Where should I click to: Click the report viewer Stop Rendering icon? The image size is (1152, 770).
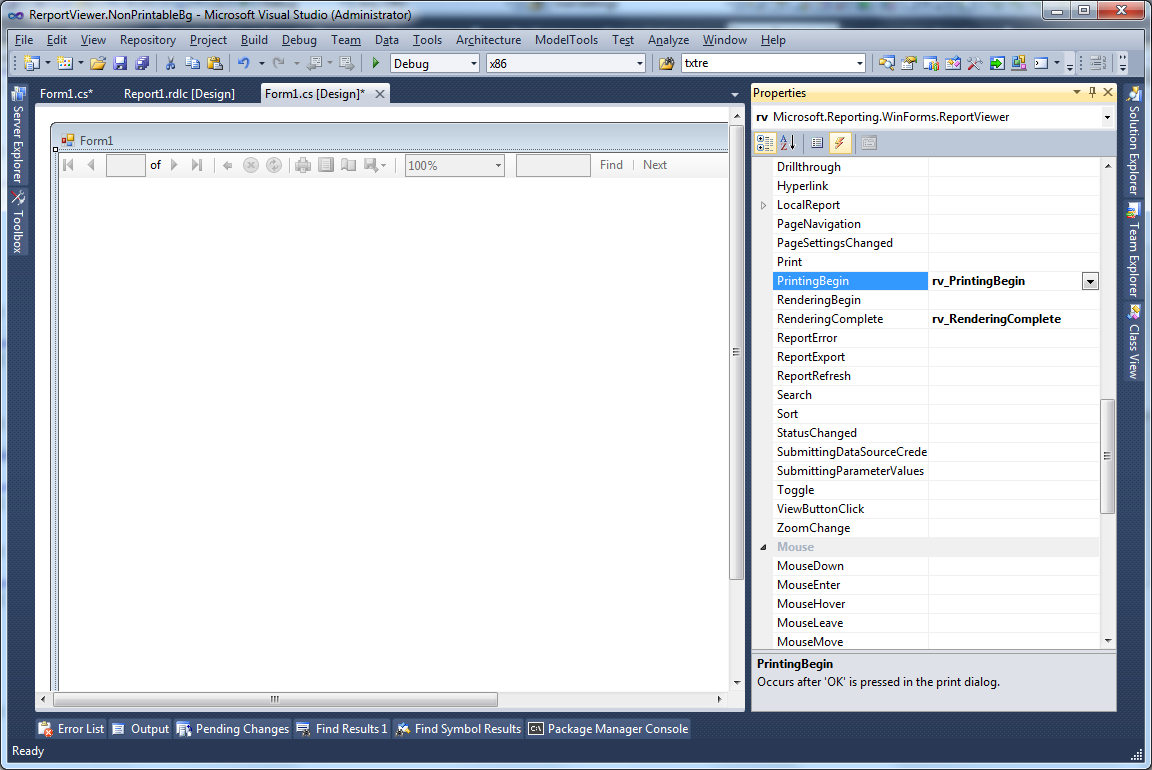coord(251,165)
